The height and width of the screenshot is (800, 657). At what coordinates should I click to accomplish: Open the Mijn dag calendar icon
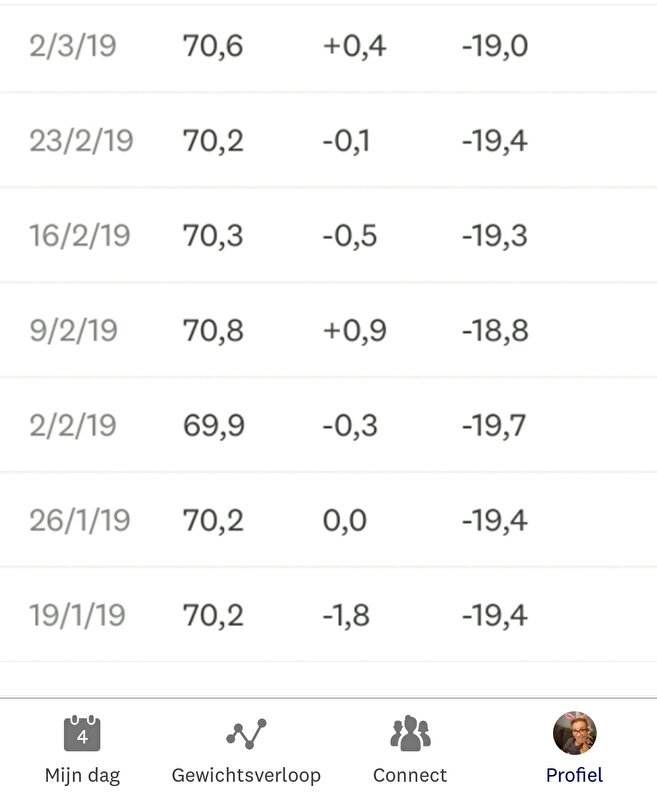(x=82, y=733)
